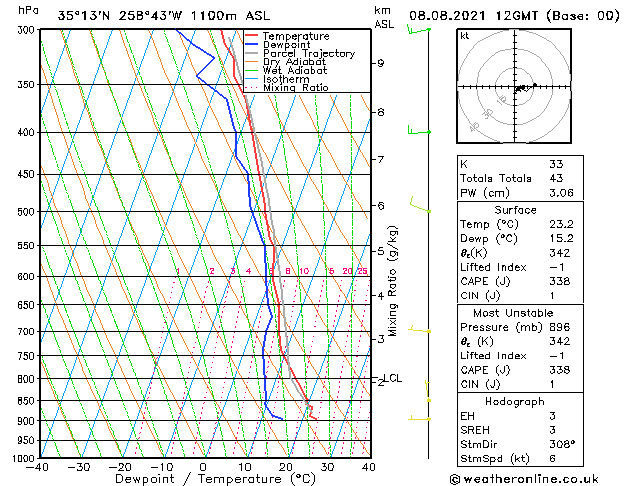
Task: Click the StmDir value 308°
Action: tap(562, 443)
